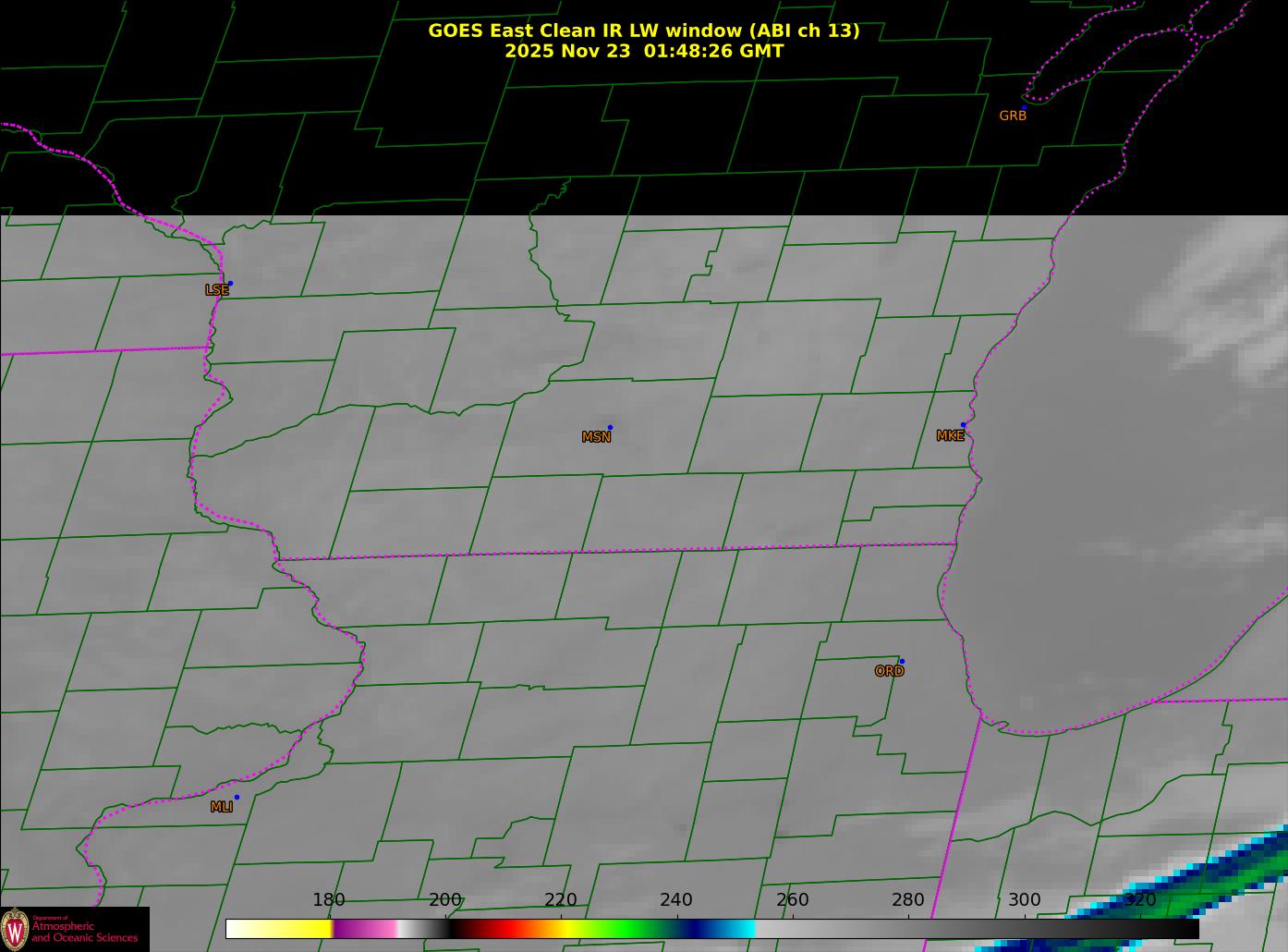Viewport: 1288px width, 952px height.
Task: Click the blue dot marker at LSE
Action: point(230,284)
